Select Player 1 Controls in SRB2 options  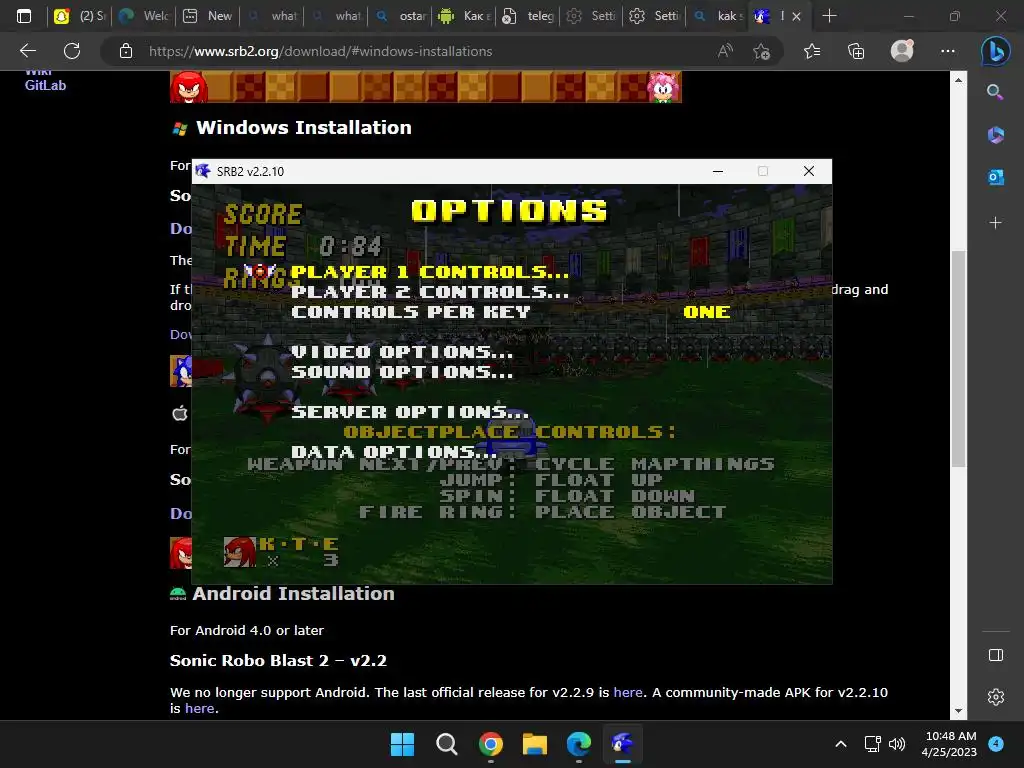click(x=429, y=272)
